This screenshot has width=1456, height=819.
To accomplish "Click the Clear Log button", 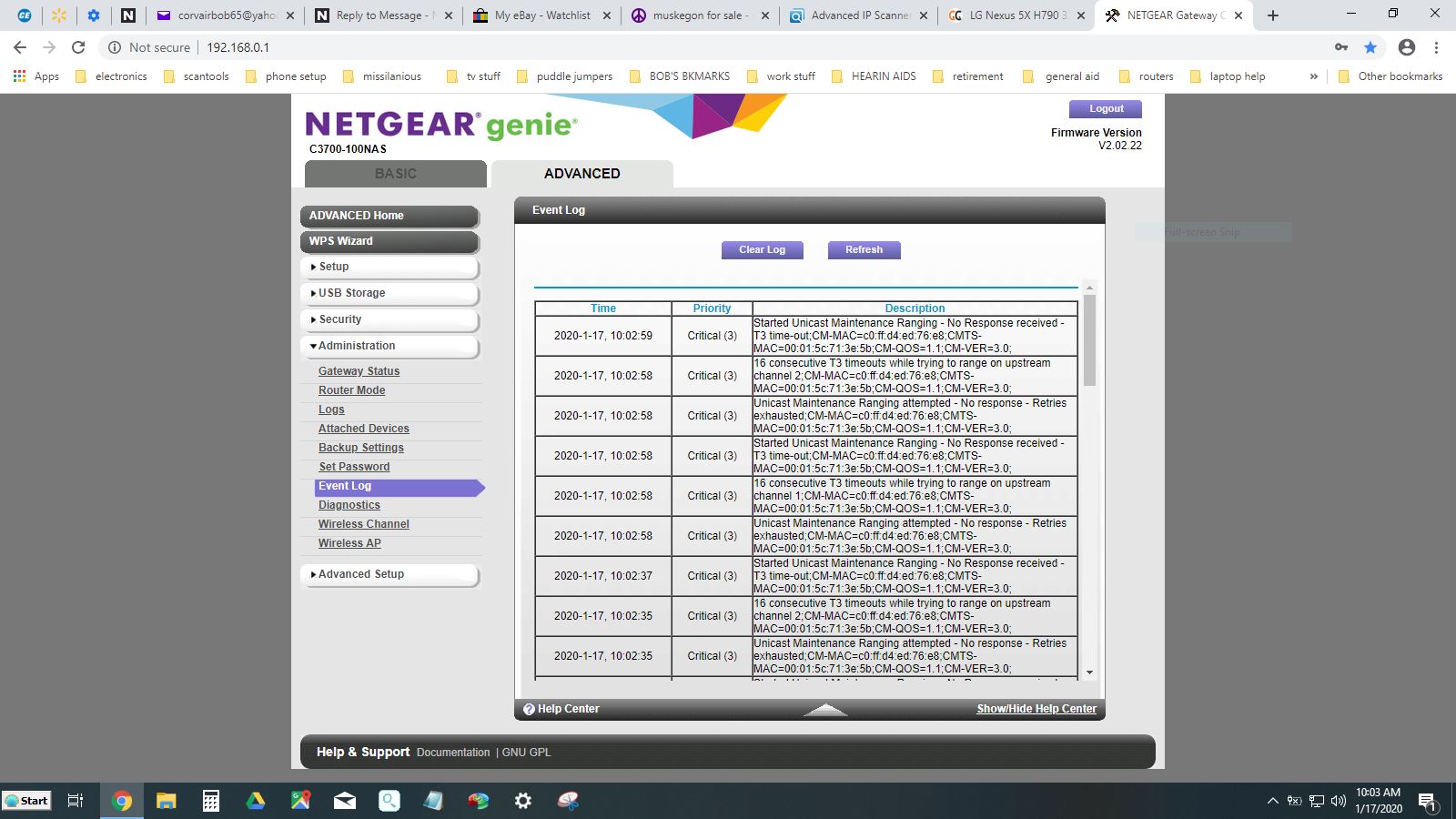I will [x=762, y=249].
